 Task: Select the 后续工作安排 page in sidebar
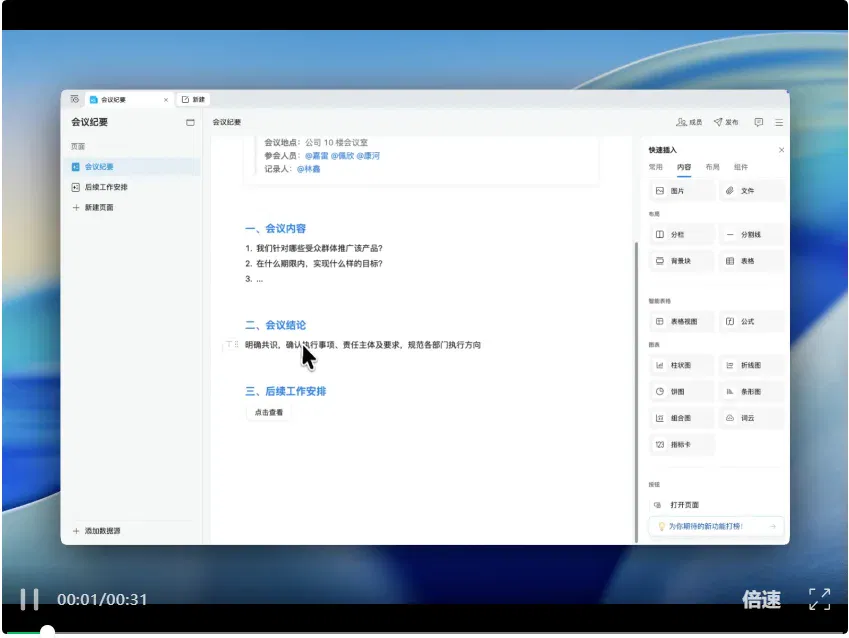131,187
